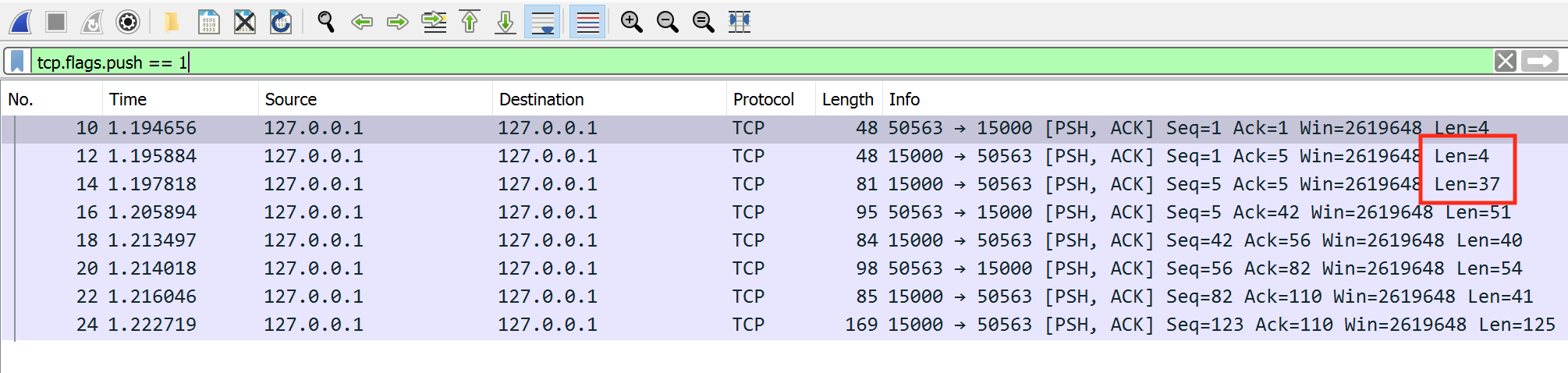Image resolution: width=1568 pixels, height=373 pixels.
Task: Close this capture file
Action: [245, 22]
